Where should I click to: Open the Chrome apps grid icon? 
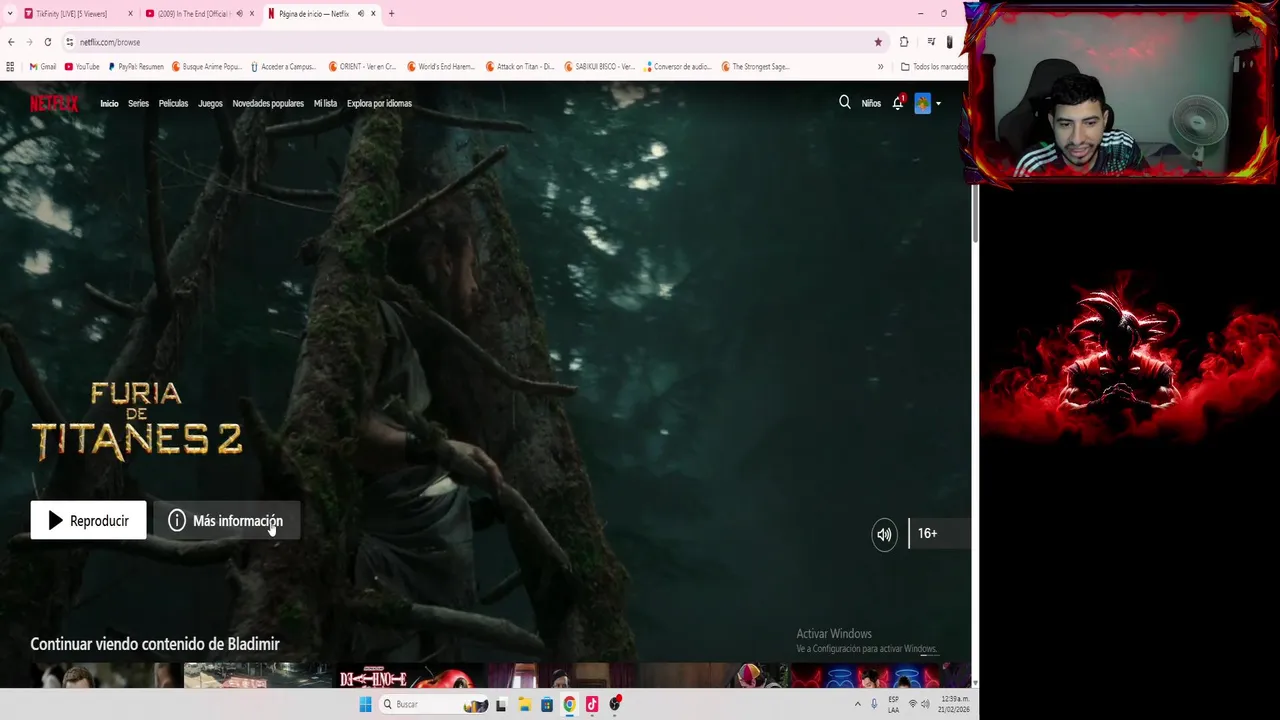point(10,67)
